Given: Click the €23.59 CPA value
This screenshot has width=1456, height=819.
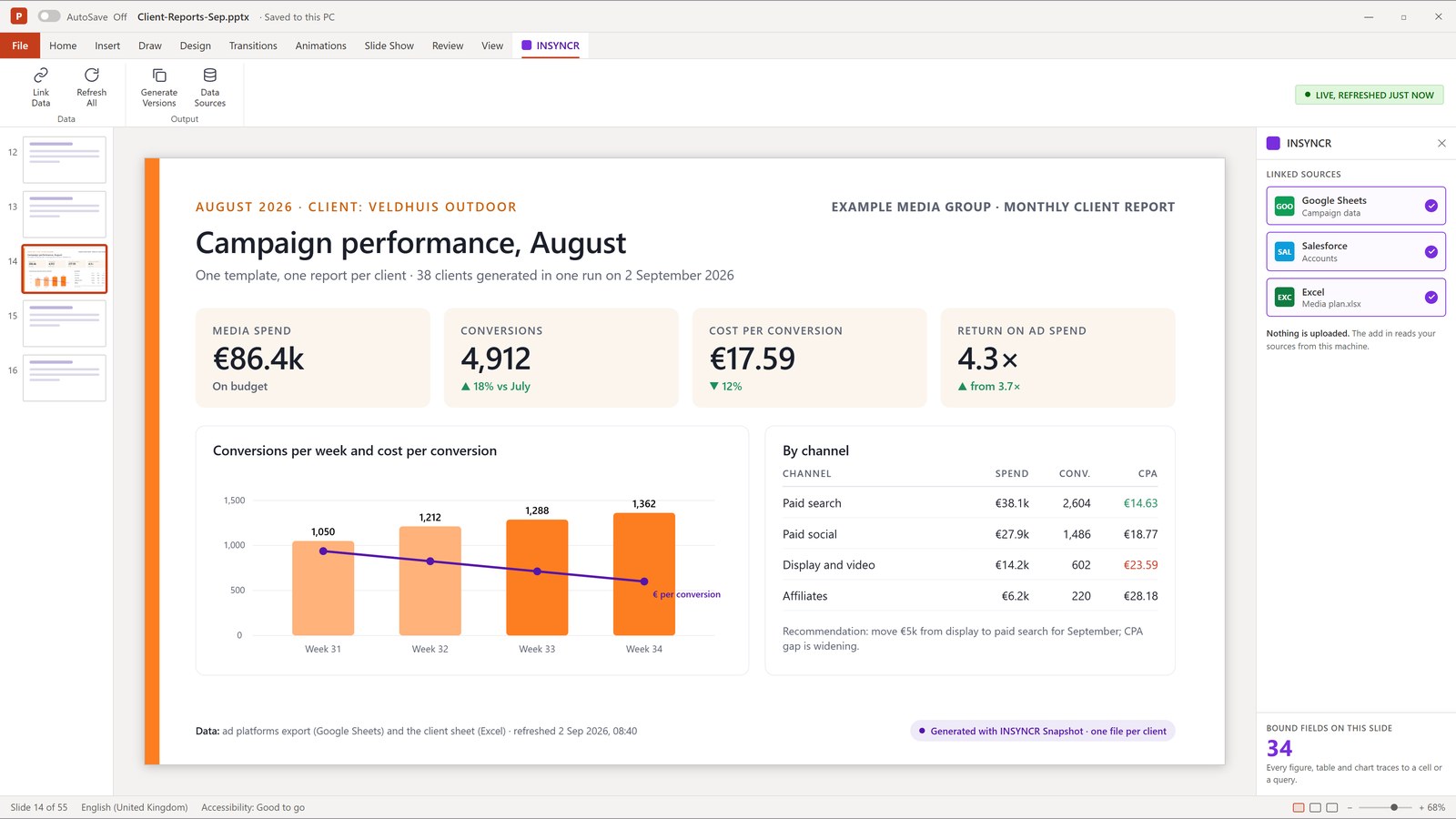Looking at the screenshot, I should point(1140,565).
